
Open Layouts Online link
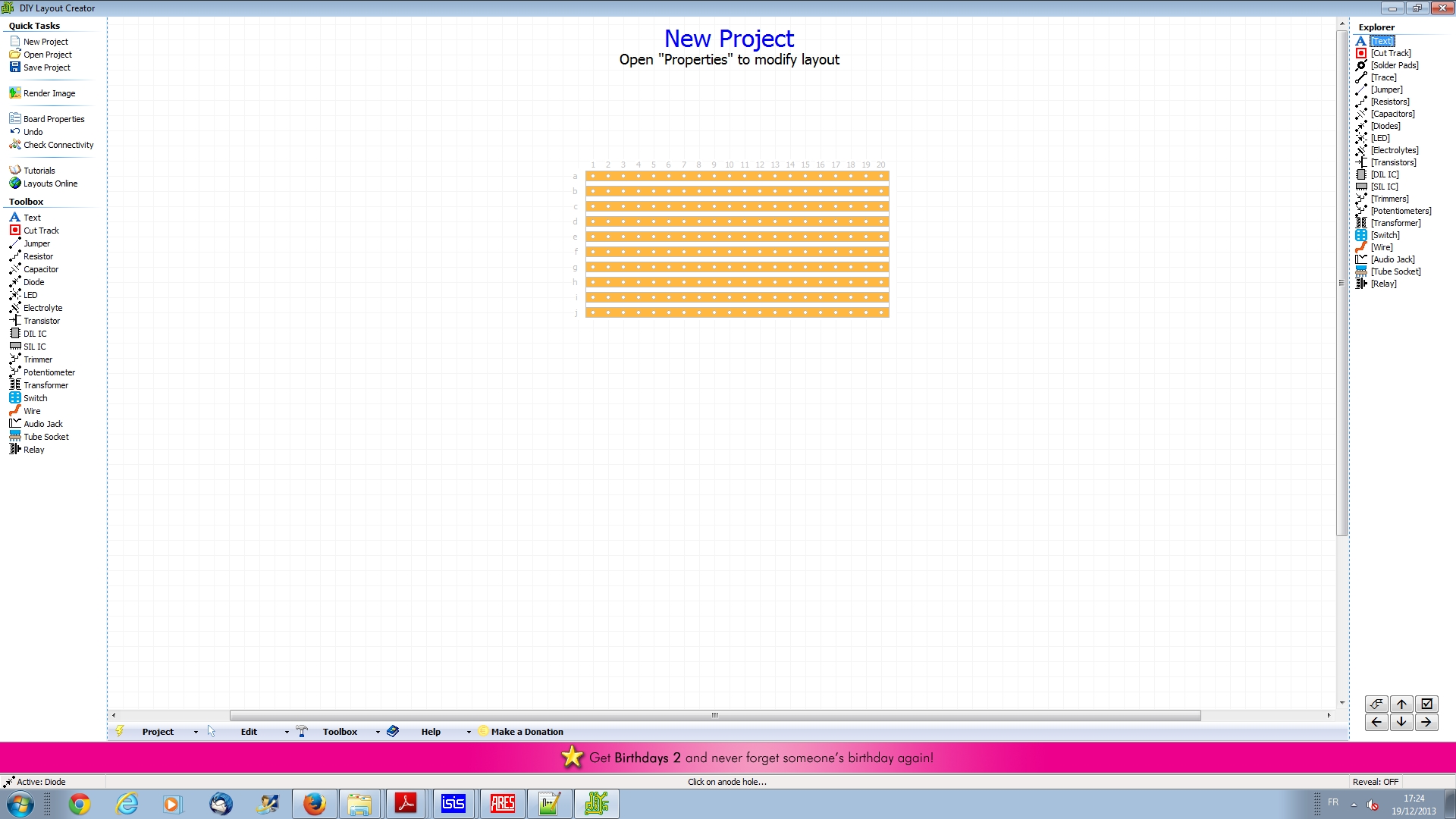(50, 184)
